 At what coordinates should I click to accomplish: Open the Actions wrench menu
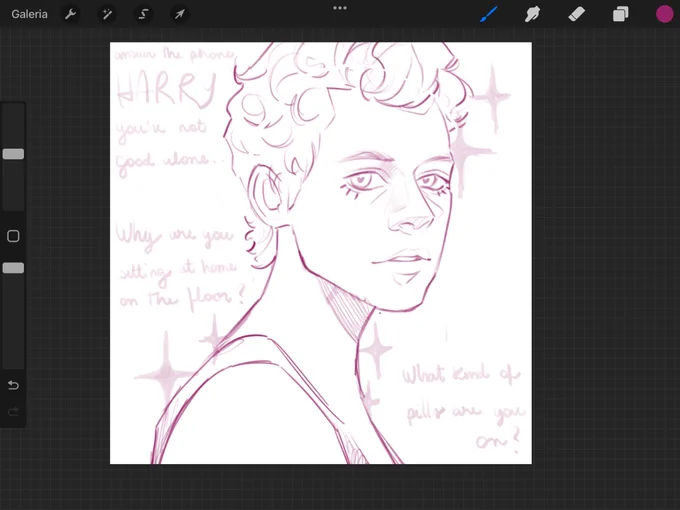click(x=70, y=14)
